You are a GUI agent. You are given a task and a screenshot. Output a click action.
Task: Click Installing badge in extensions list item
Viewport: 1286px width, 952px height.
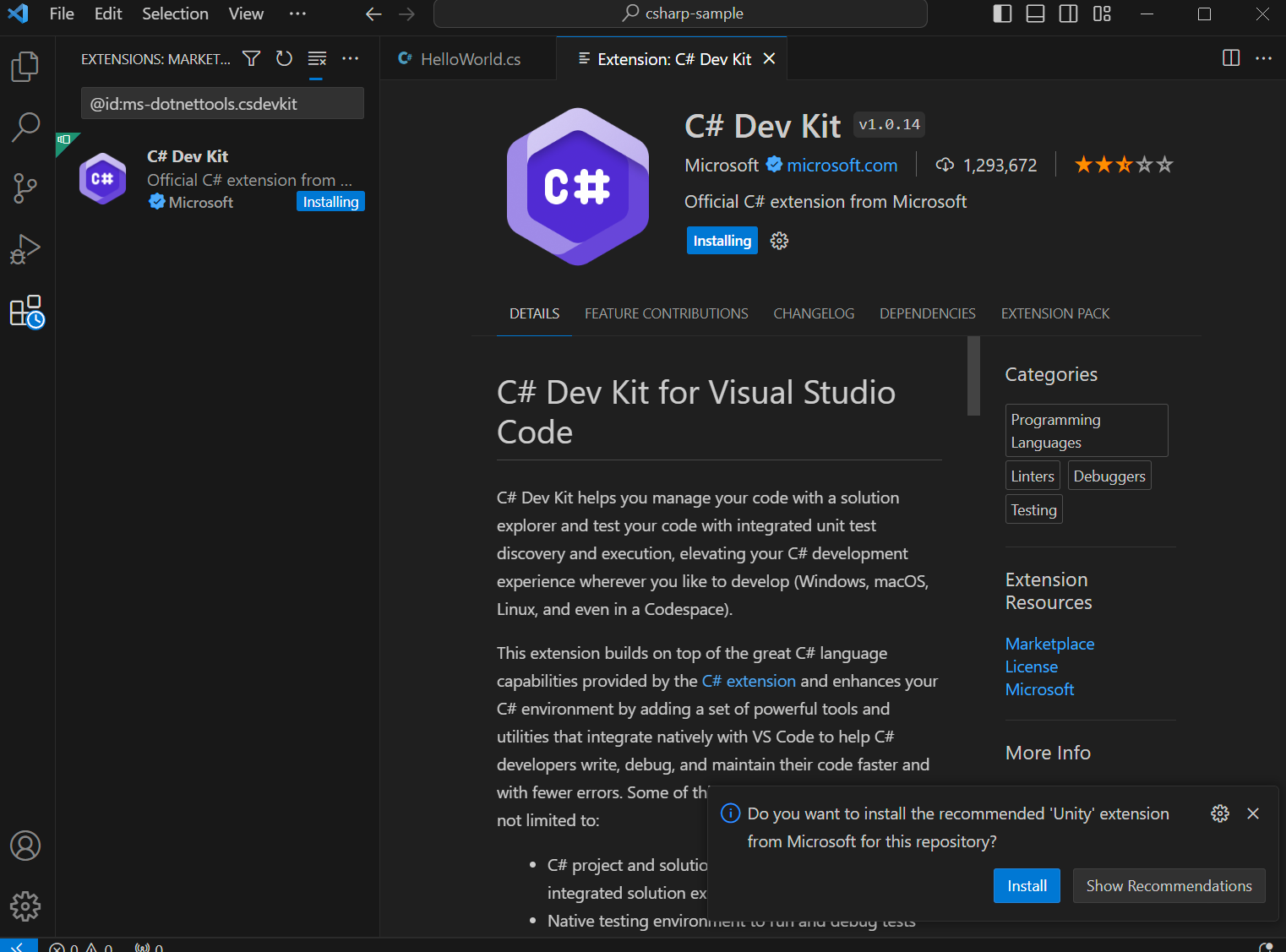(330, 202)
